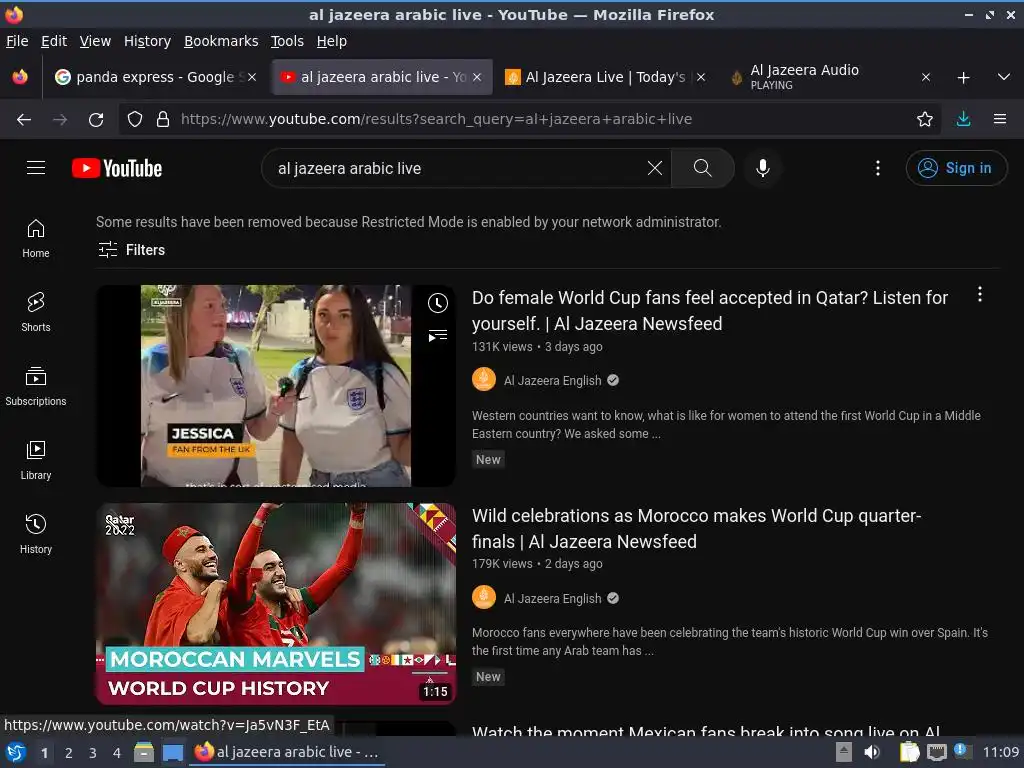The width and height of the screenshot is (1024, 768).
Task: Open the View menu
Action: [95, 41]
